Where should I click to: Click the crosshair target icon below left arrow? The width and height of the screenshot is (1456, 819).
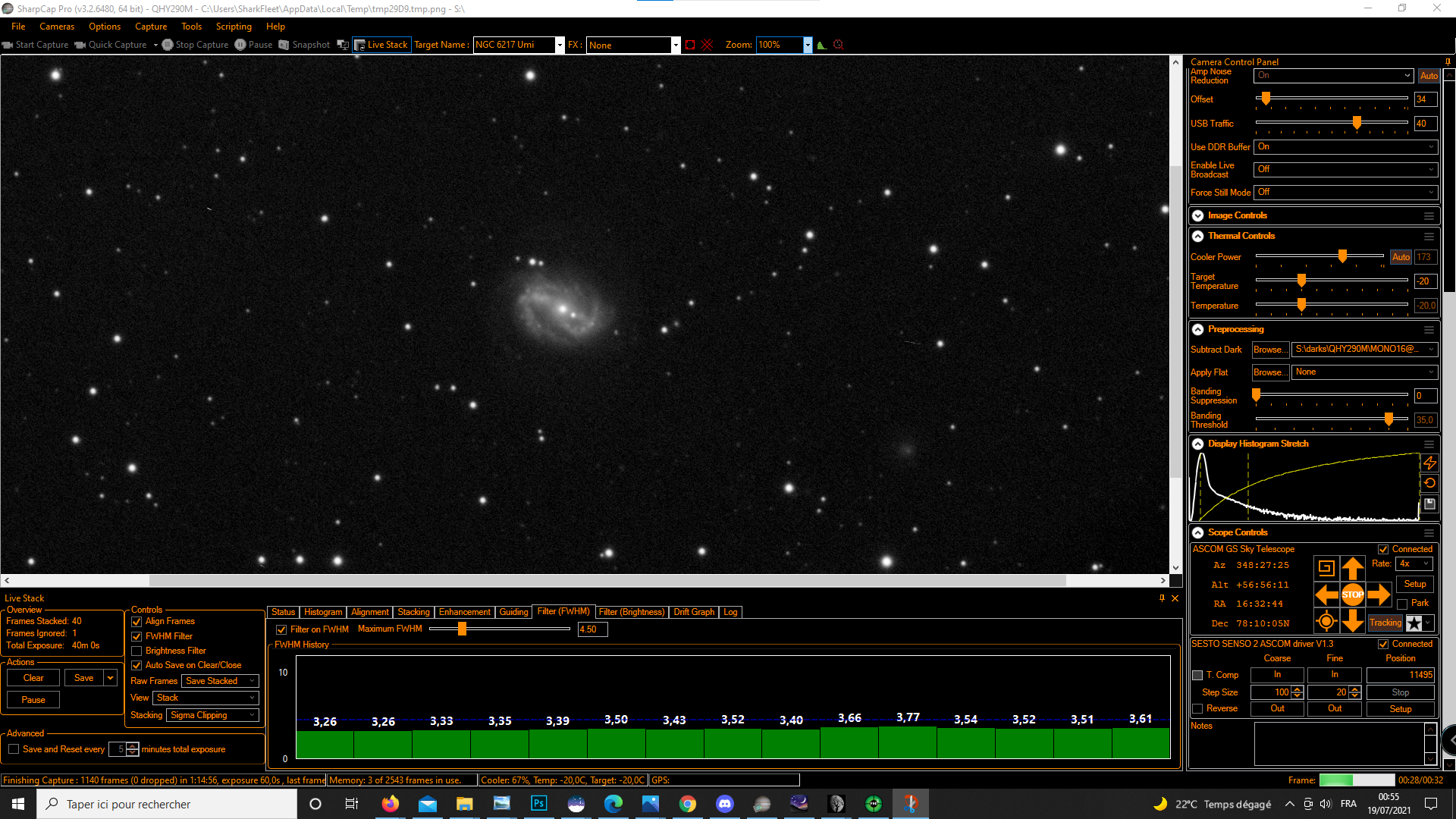[1326, 622]
